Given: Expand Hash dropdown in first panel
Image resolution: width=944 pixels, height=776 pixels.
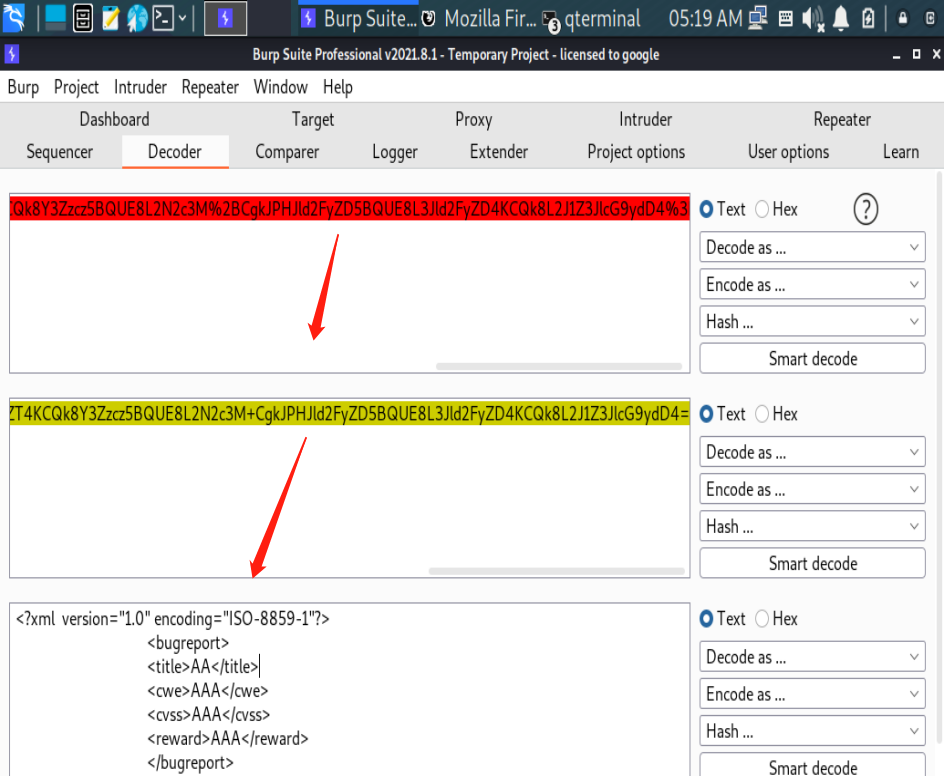Looking at the screenshot, I should (x=812, y=321).
